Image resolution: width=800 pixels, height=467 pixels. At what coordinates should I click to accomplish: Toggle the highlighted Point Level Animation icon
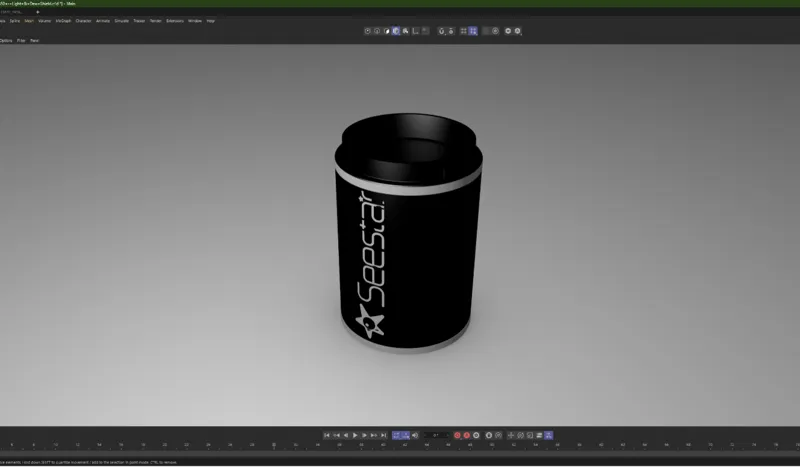(548, 435)
